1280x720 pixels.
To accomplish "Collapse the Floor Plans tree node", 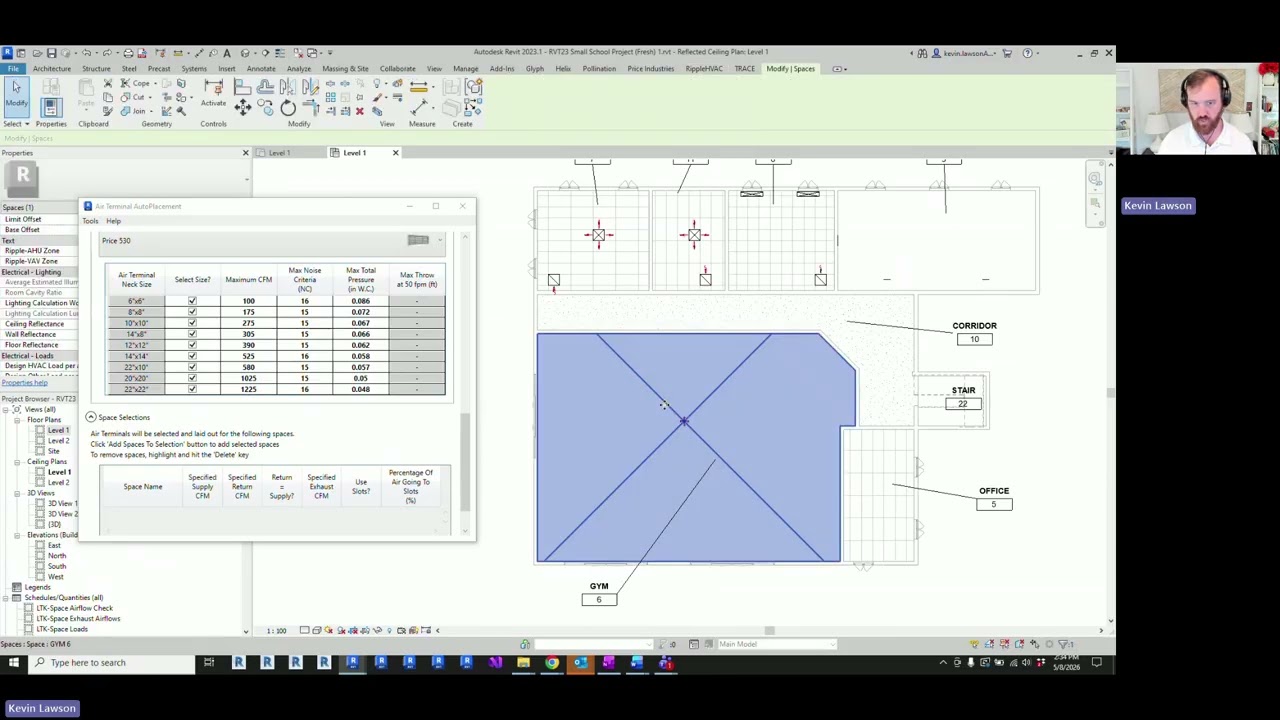I will click(19, 420).
